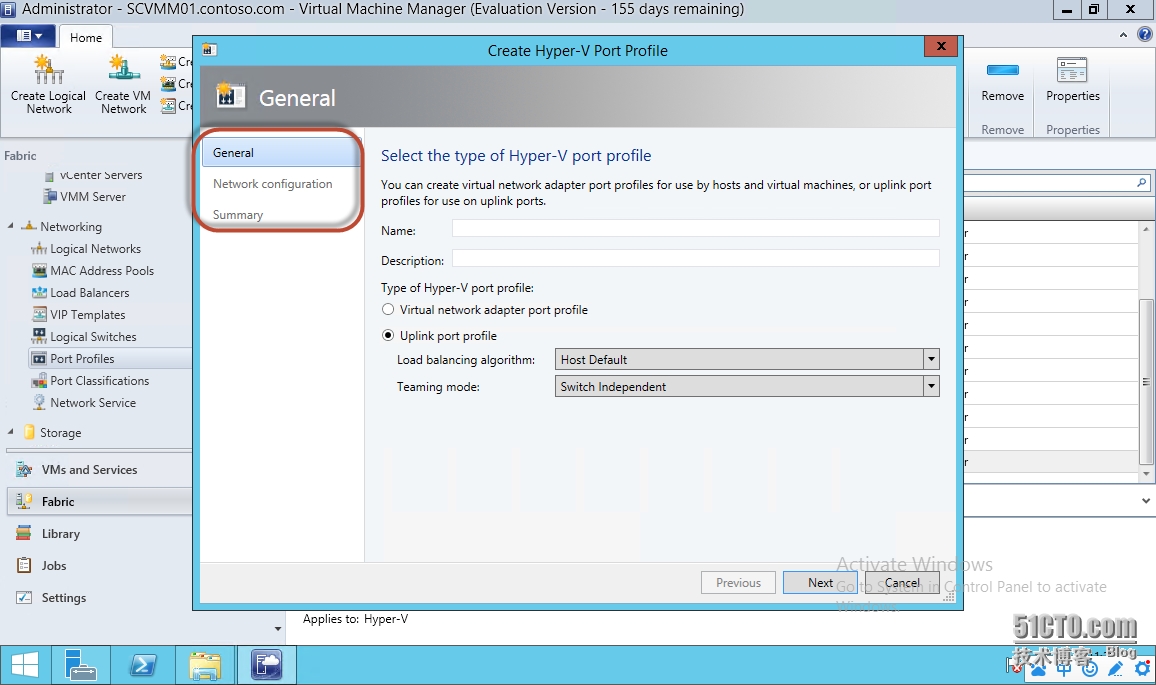Open File Explorer from the taskbar

coord(205,666)
